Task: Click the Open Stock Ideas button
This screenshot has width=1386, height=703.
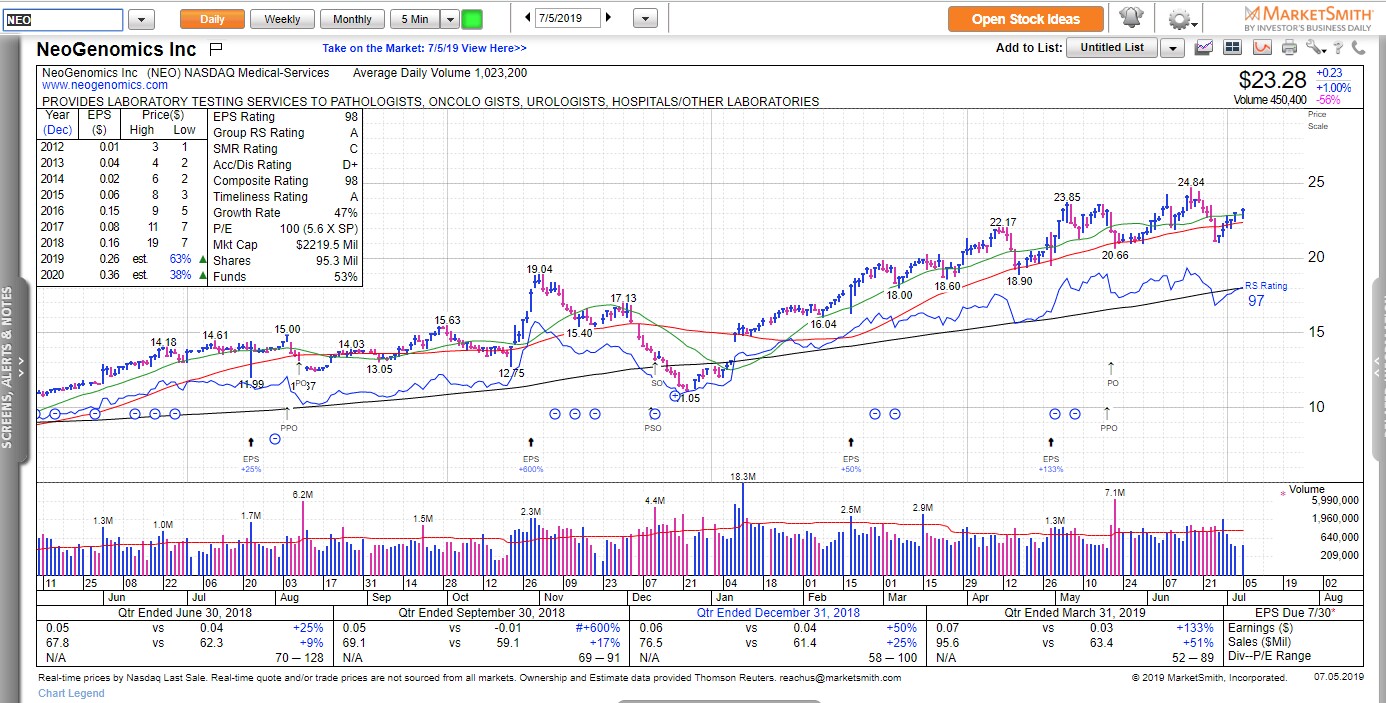Action: pos(1026,19)
